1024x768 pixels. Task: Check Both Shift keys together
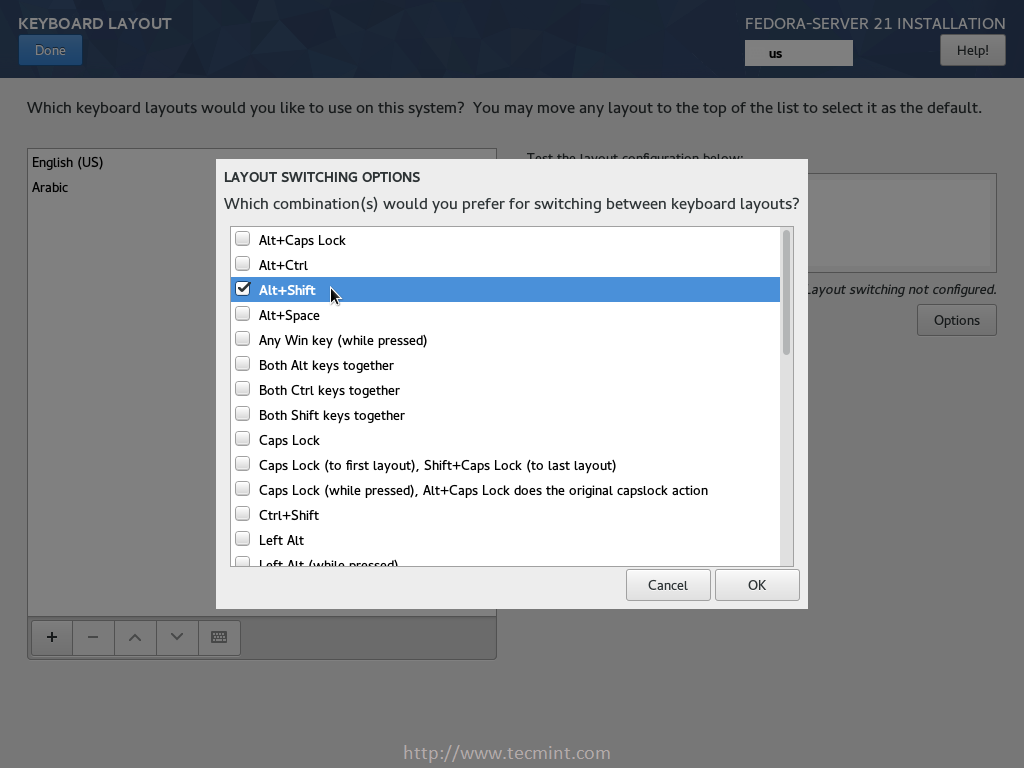pyautogui.click(x=242, y=414)
